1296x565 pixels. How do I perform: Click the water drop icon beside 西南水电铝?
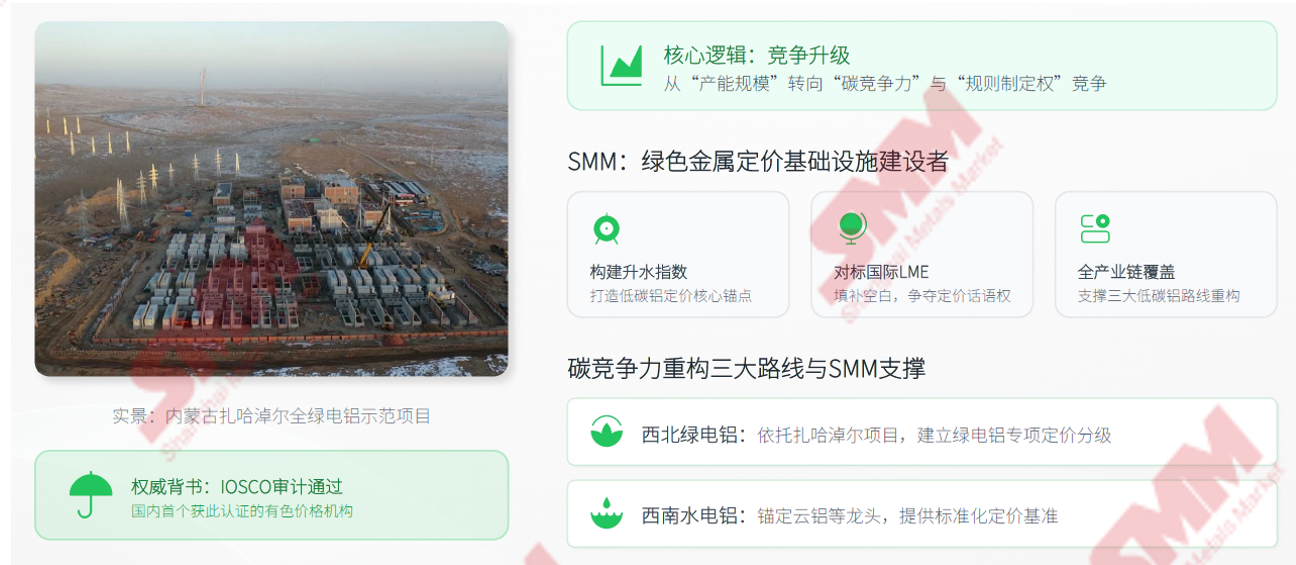(606, 514)
